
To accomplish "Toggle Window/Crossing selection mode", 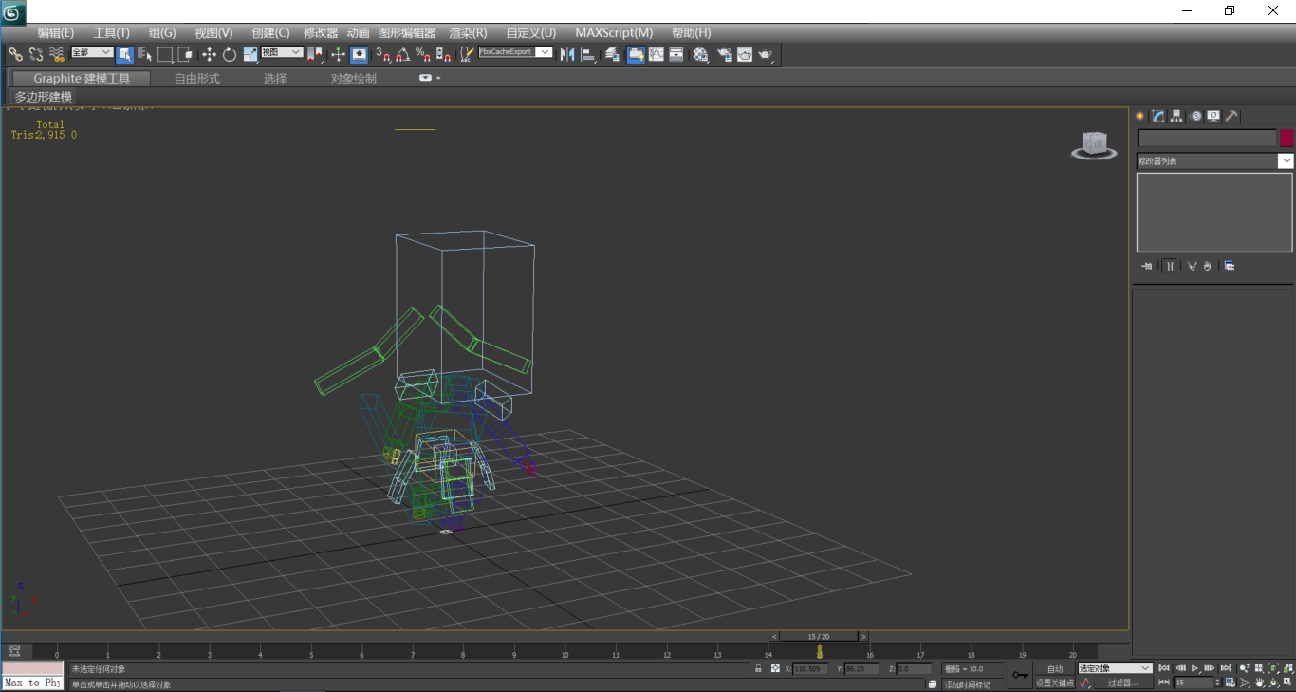I will point(185,54).
